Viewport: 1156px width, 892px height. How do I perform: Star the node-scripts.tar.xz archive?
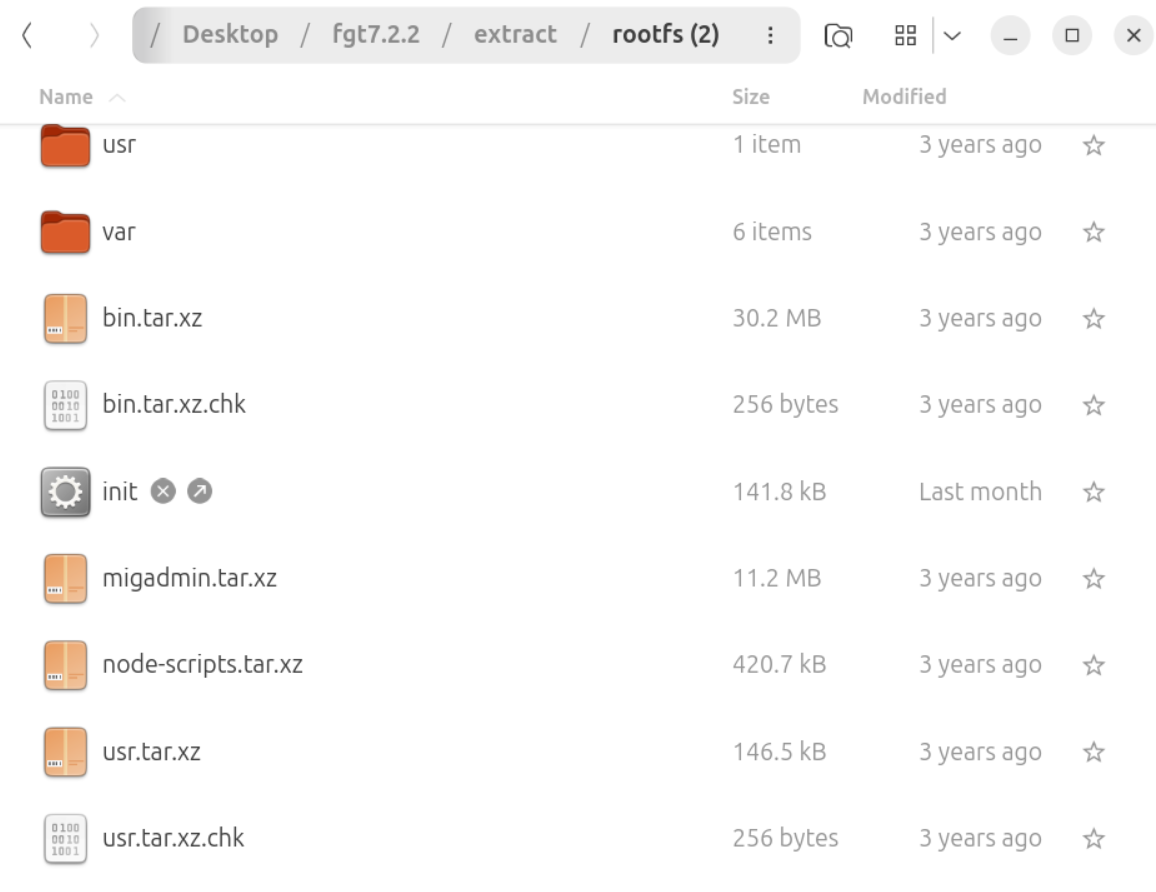coord(1093,665)
